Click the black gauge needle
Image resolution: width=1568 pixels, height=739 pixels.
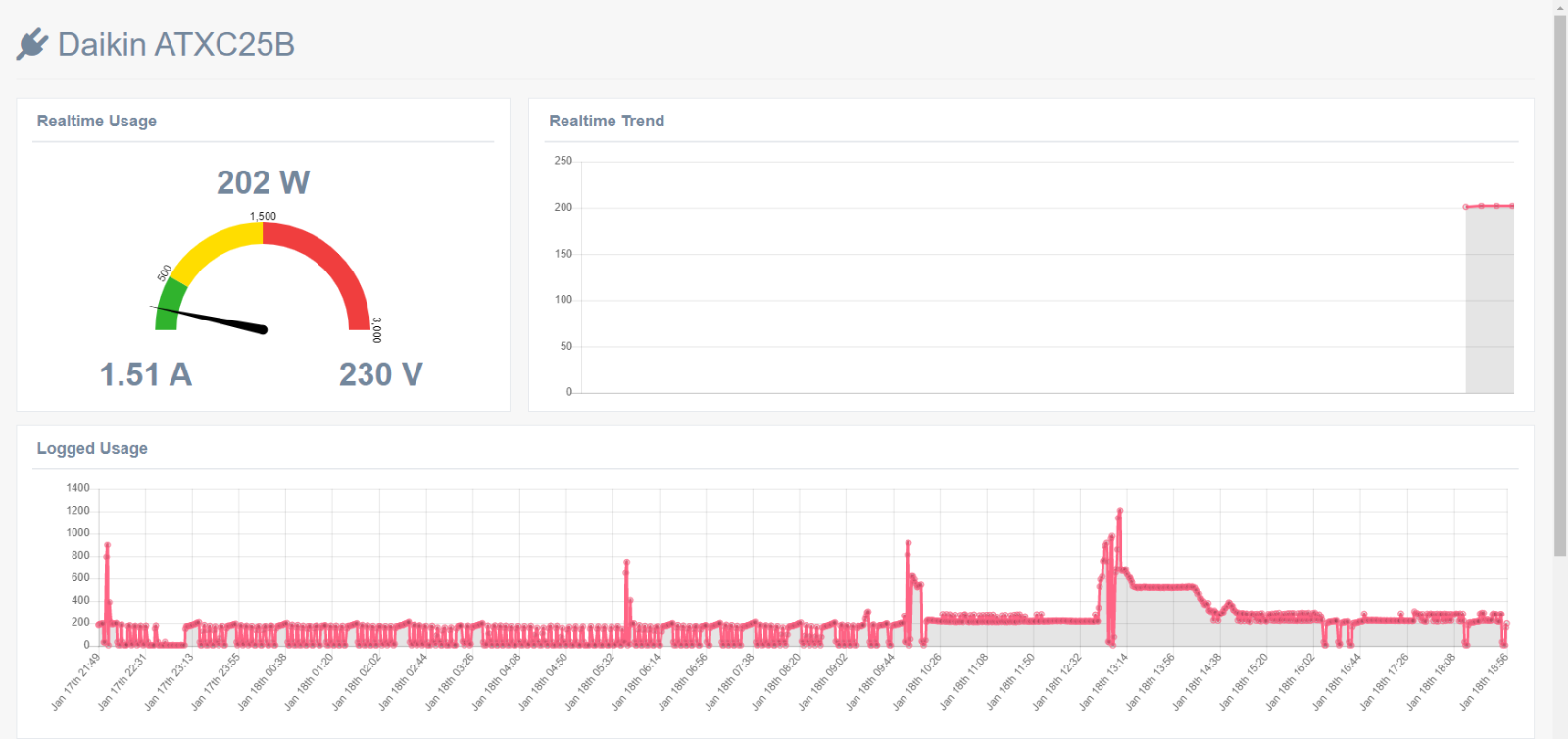click(210, 319)
